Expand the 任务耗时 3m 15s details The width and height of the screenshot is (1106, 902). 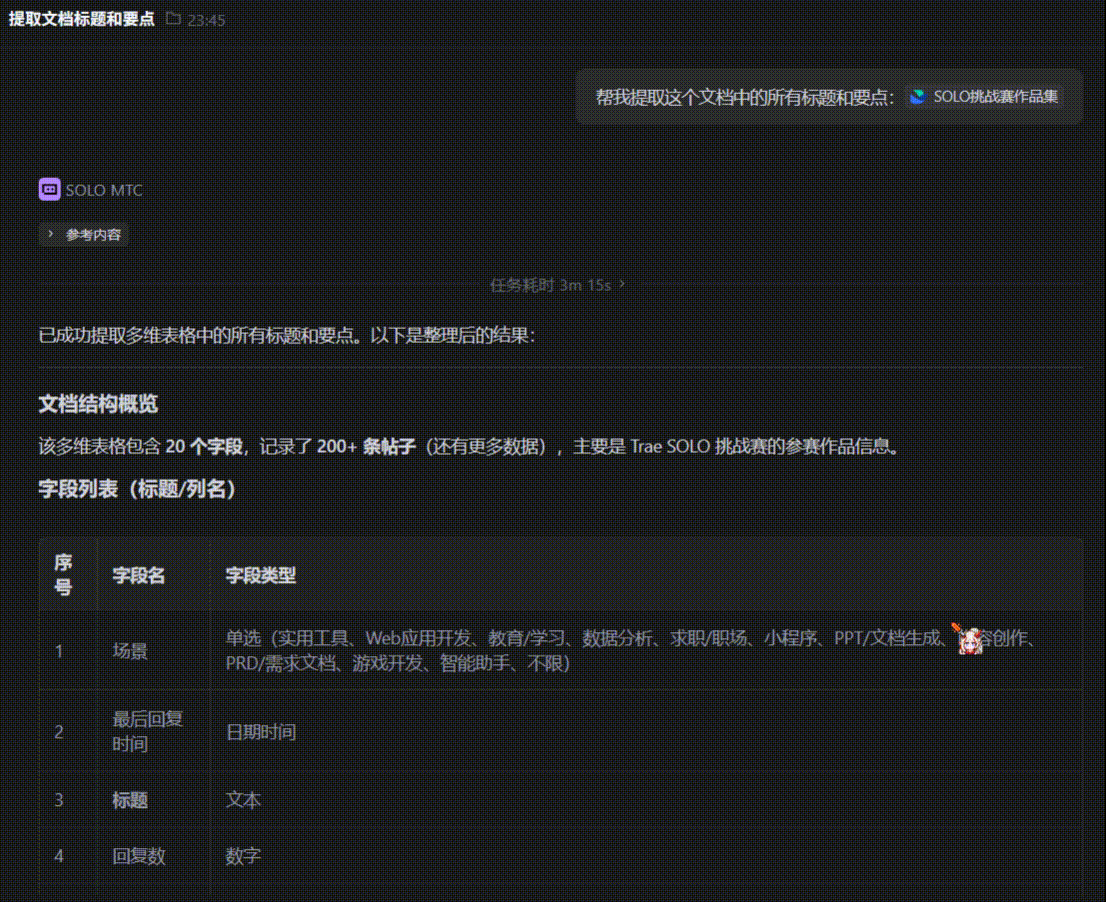click(x=557, y=285)
